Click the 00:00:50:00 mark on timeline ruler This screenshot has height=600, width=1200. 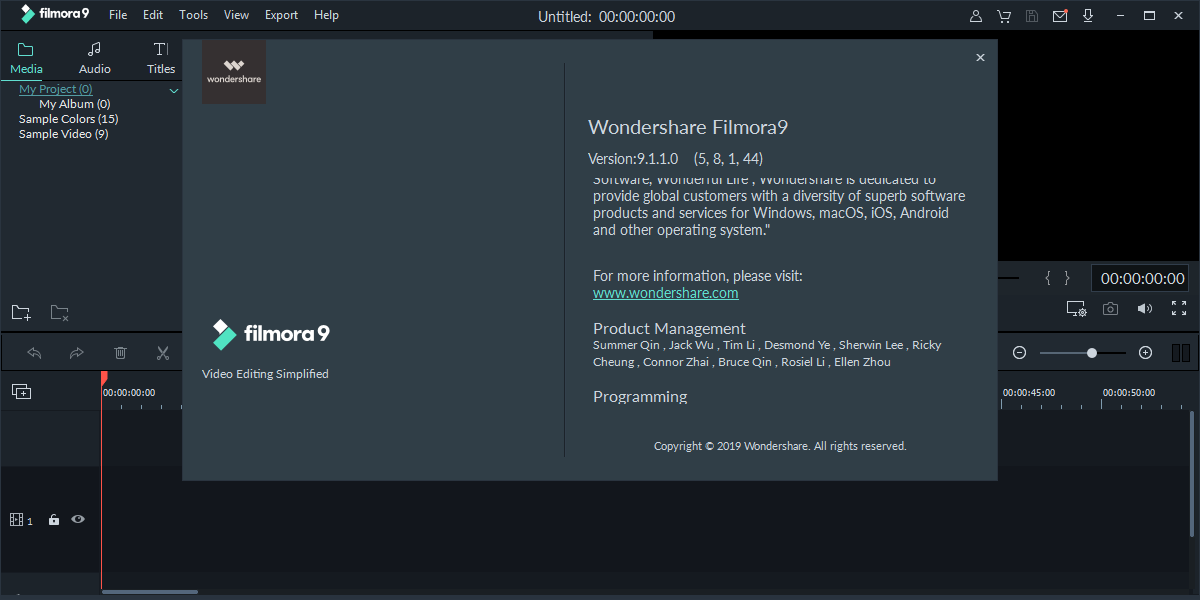click(1129, 393)
